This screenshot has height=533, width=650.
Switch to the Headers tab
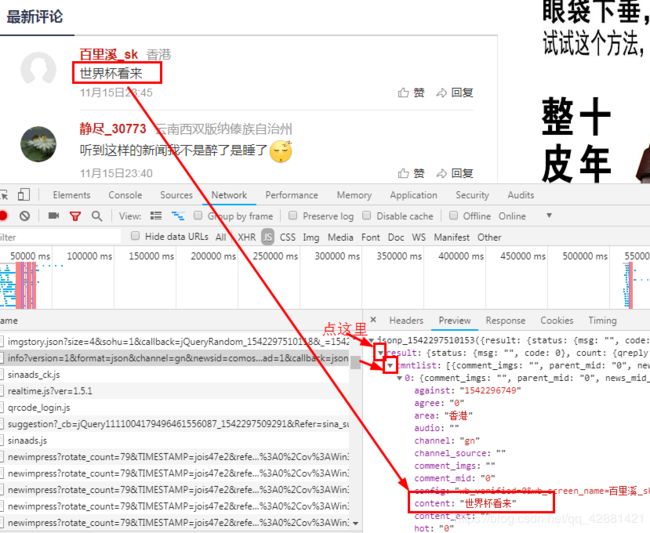(406, 320)
